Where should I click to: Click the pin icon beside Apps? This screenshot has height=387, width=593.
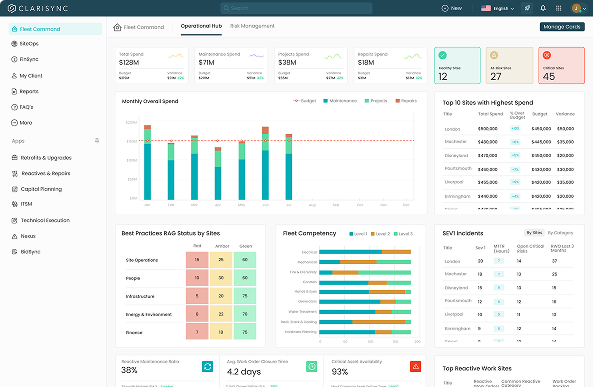pyautogui.click(x=97, y=140)
